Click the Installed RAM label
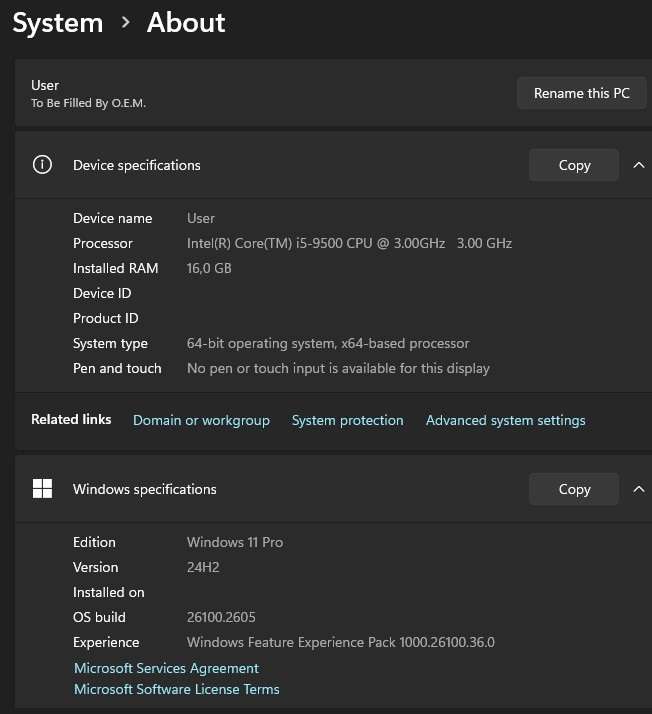652x714 pixels. click(116, 268)
